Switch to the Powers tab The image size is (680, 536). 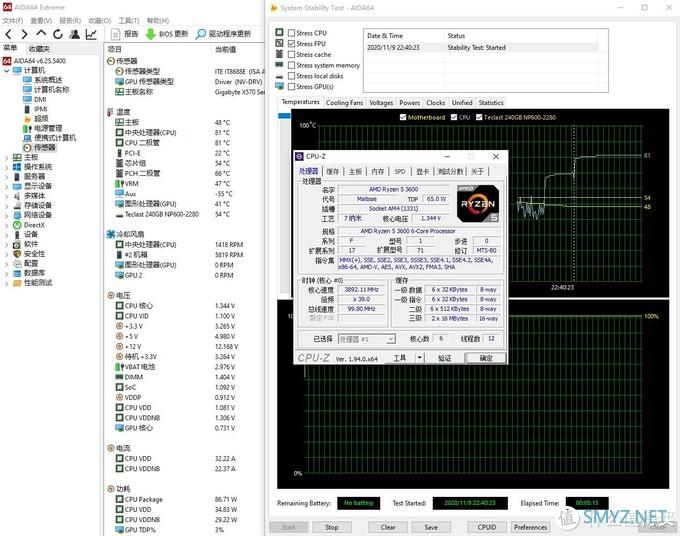[x=409, y=103]
